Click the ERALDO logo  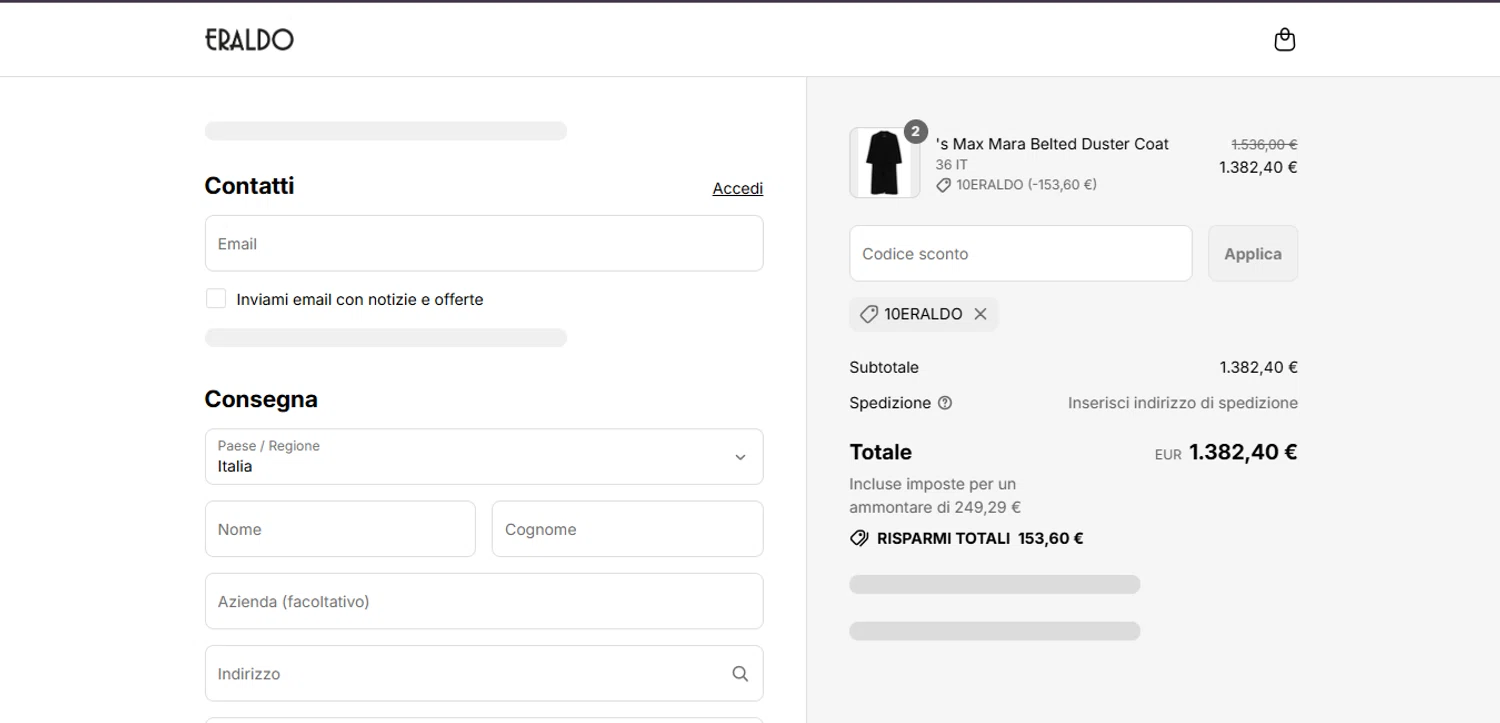249,40
